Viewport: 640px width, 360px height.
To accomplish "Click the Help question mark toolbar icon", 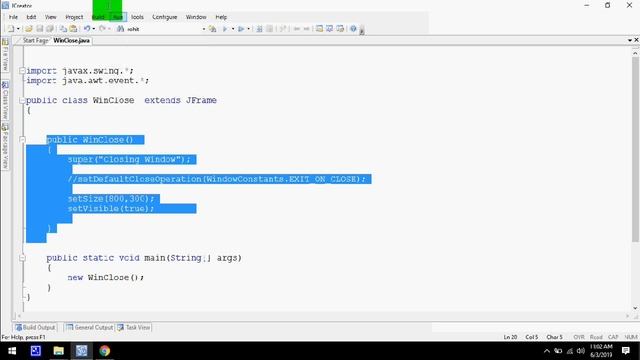I will coord(353,29).
